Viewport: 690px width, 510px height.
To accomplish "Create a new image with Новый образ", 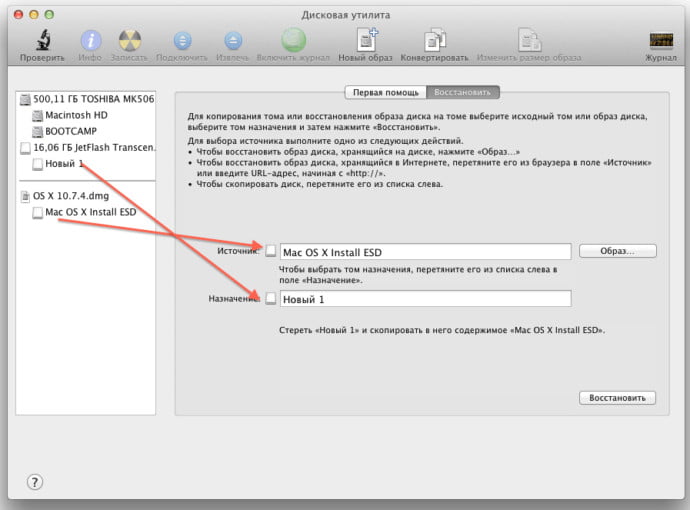I will tap(366, 40).
